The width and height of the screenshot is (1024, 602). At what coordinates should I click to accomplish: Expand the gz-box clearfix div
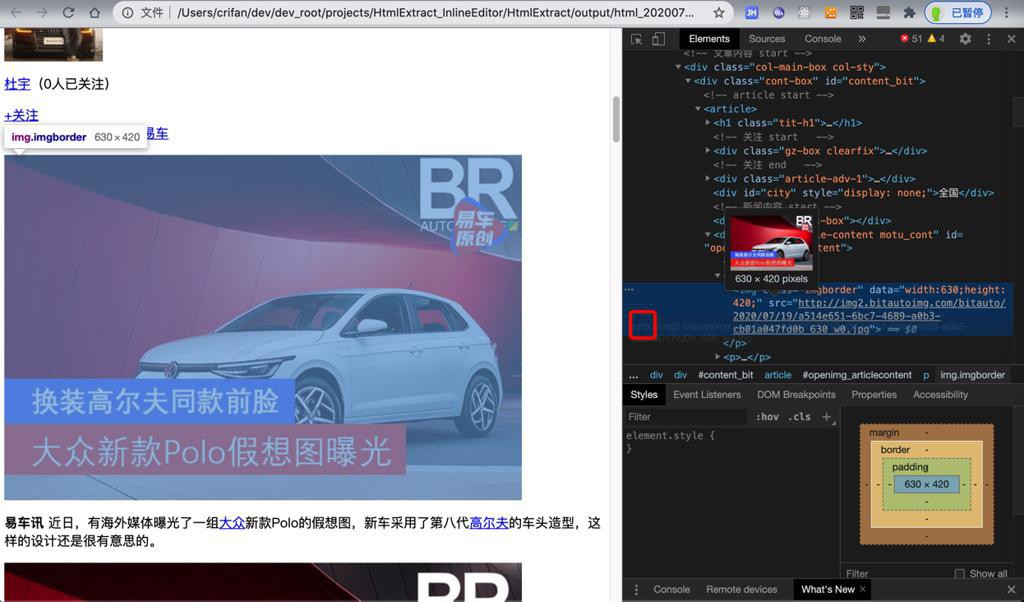click(708, 151)
